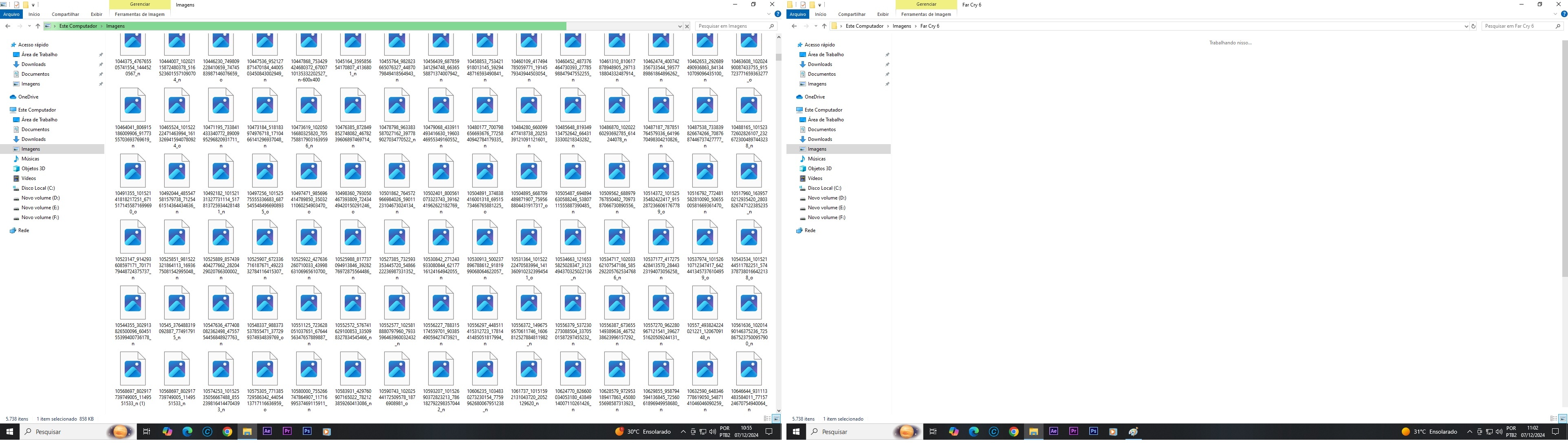Open Compartilhar tab in Imagens window

pos(65,14)
